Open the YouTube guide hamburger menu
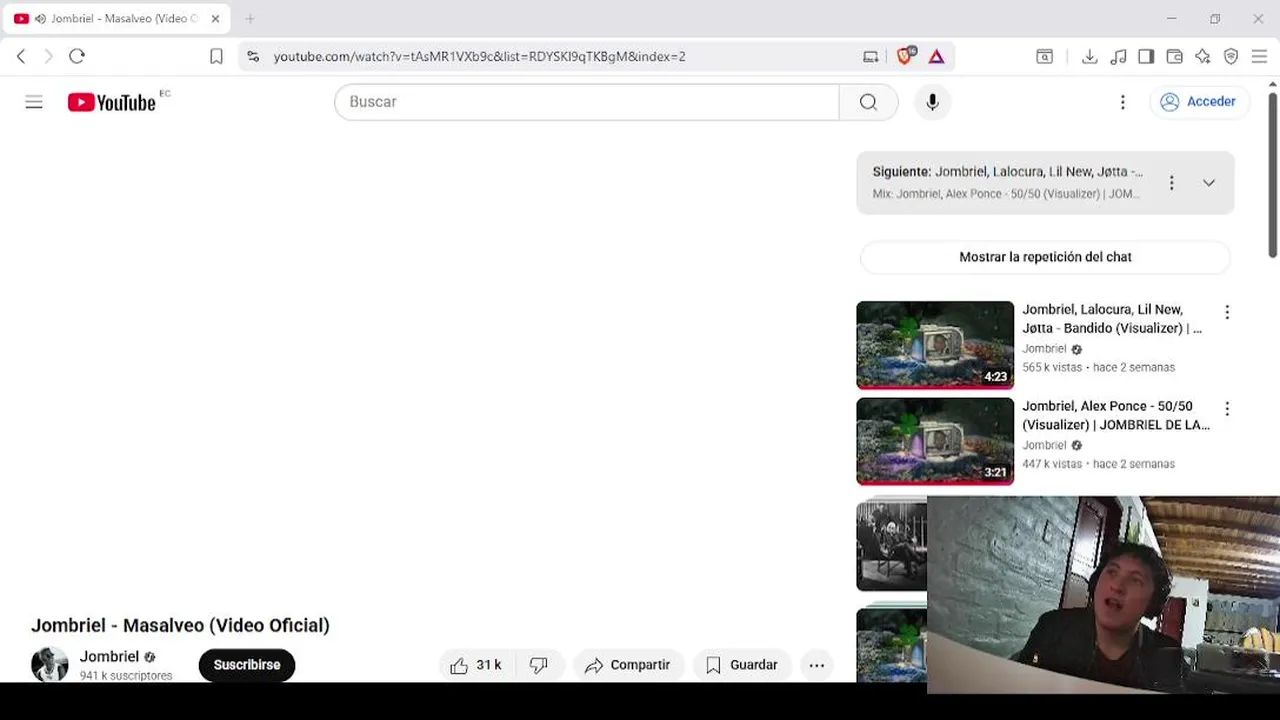 pos(34,102)
